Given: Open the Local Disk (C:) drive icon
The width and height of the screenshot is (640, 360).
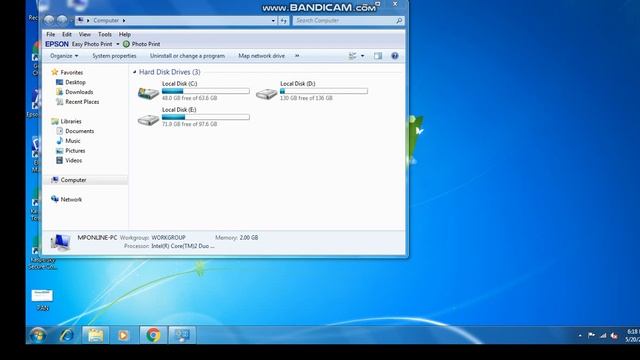Looking at the screenshot, I should coord(148,93).
